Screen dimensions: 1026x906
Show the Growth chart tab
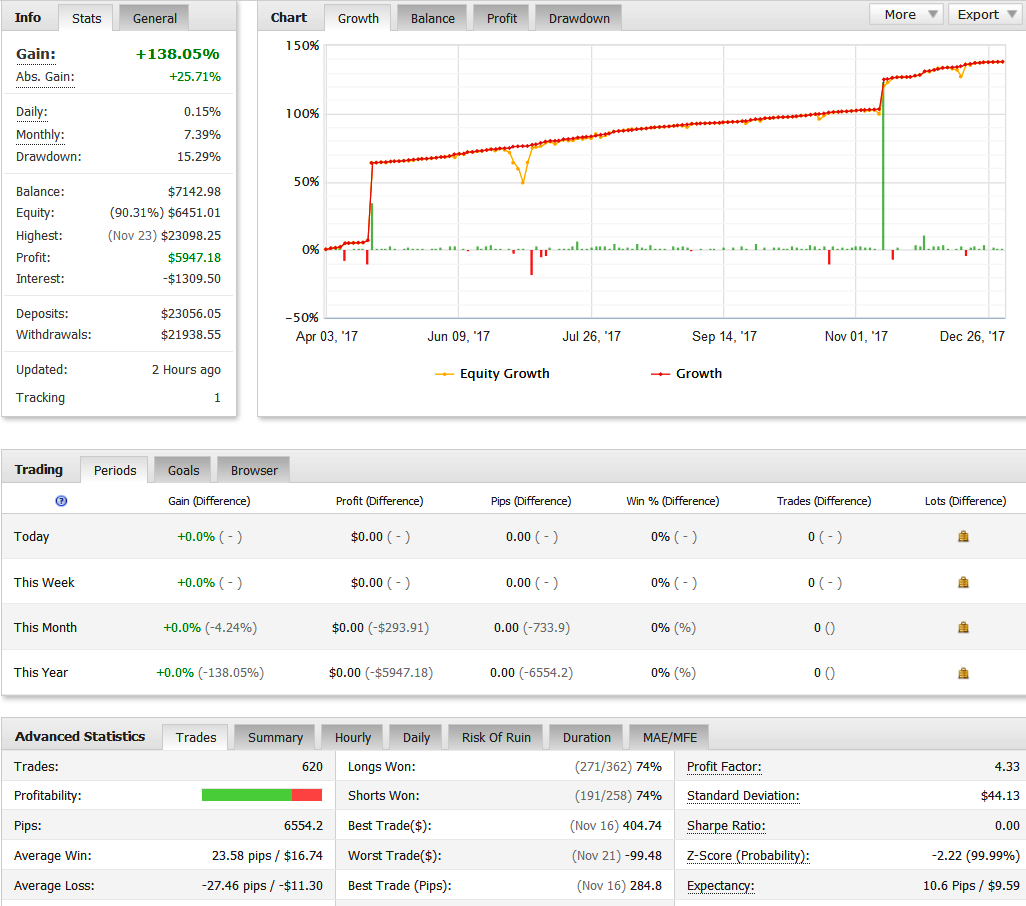(358, 18)
